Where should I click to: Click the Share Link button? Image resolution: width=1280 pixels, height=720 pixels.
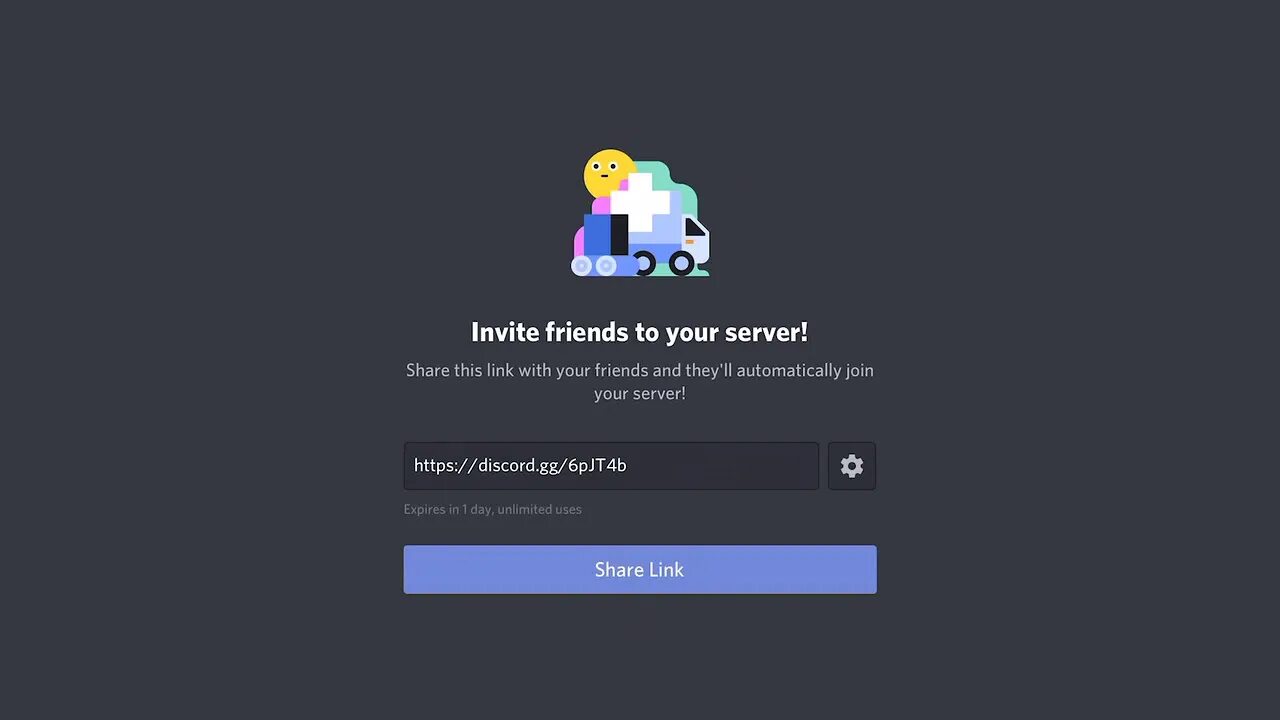640,569
